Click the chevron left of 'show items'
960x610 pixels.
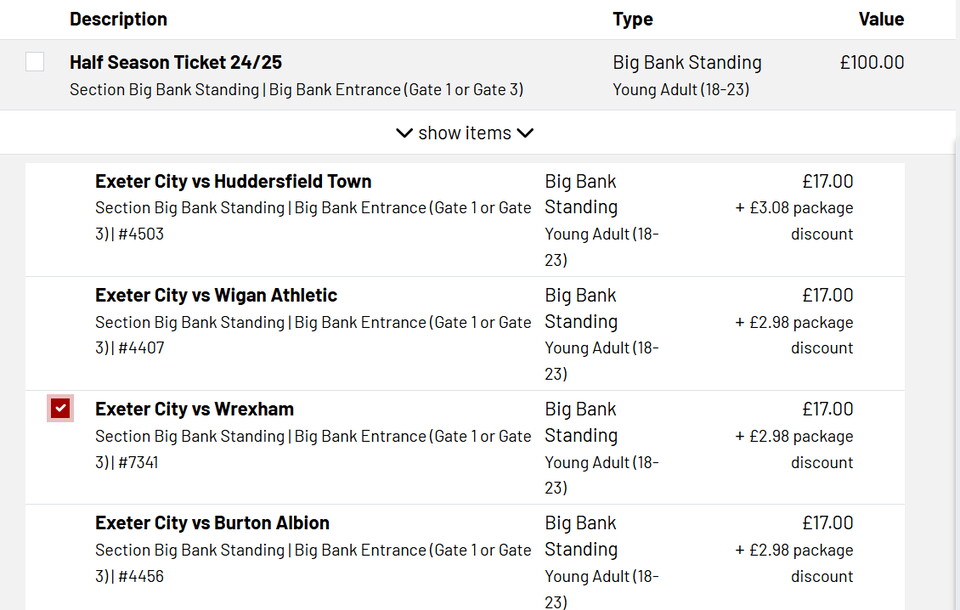(404, 133)
